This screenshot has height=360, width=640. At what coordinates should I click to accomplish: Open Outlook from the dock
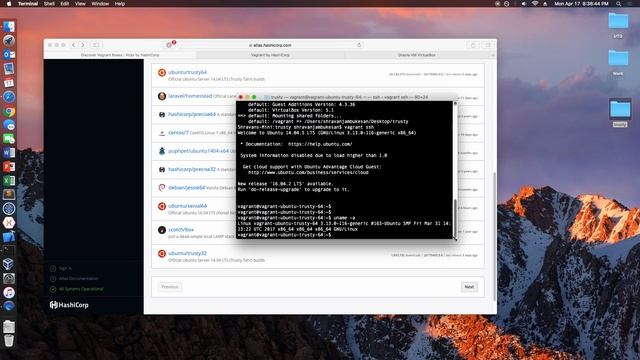point(9,54)
